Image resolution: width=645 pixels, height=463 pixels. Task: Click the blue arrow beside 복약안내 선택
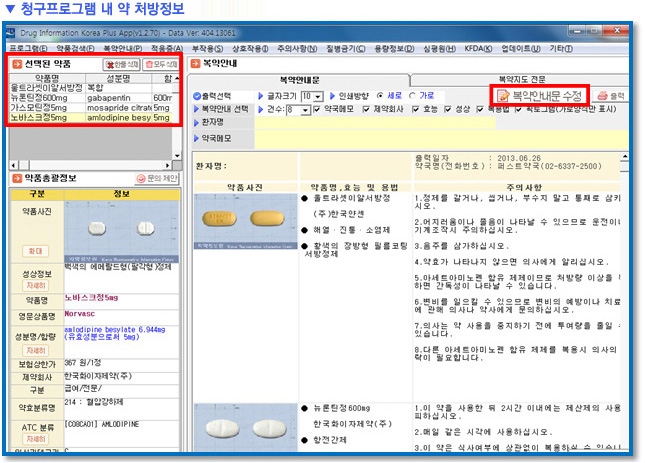tap(197, 109)
